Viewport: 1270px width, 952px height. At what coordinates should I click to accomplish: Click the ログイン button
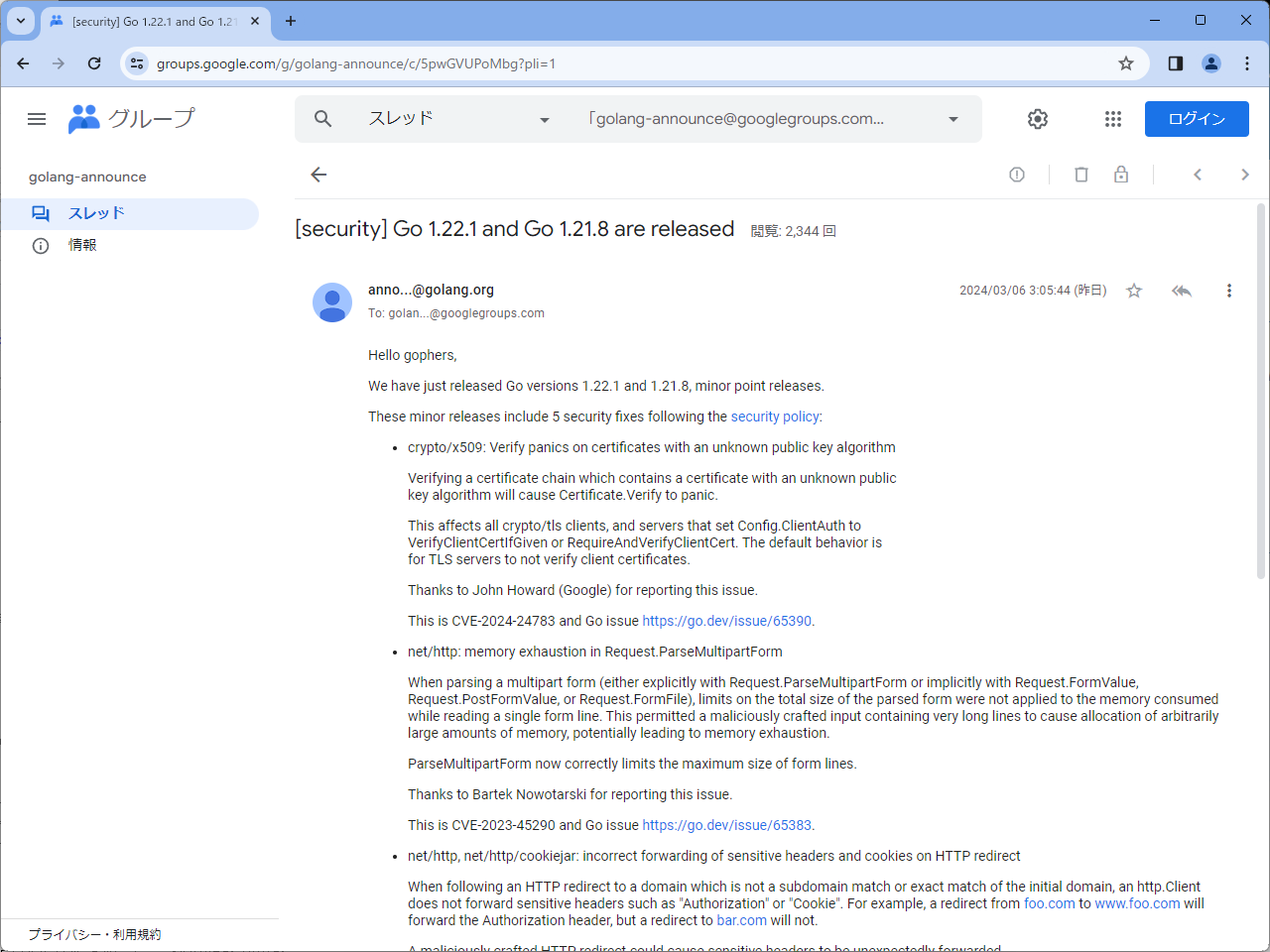pyautogui.click(x=1197, y=118)
